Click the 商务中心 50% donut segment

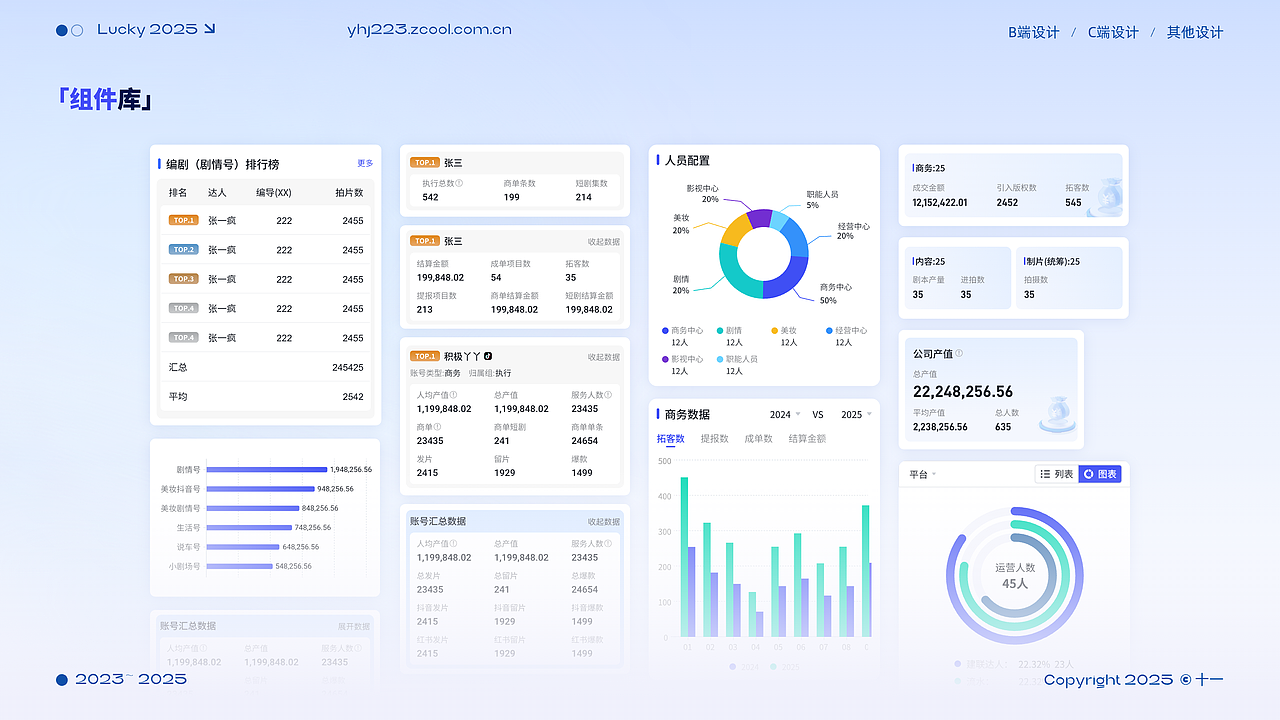click(788, 277)
